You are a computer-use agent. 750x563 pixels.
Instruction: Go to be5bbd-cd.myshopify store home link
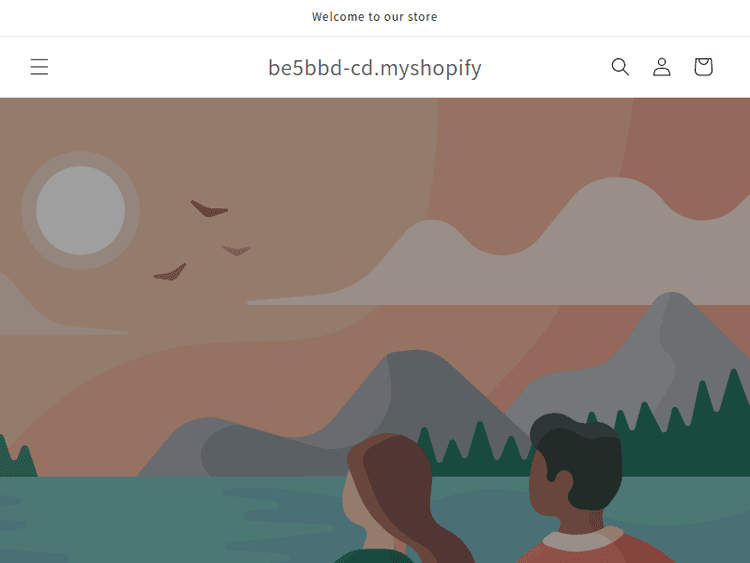375,67
